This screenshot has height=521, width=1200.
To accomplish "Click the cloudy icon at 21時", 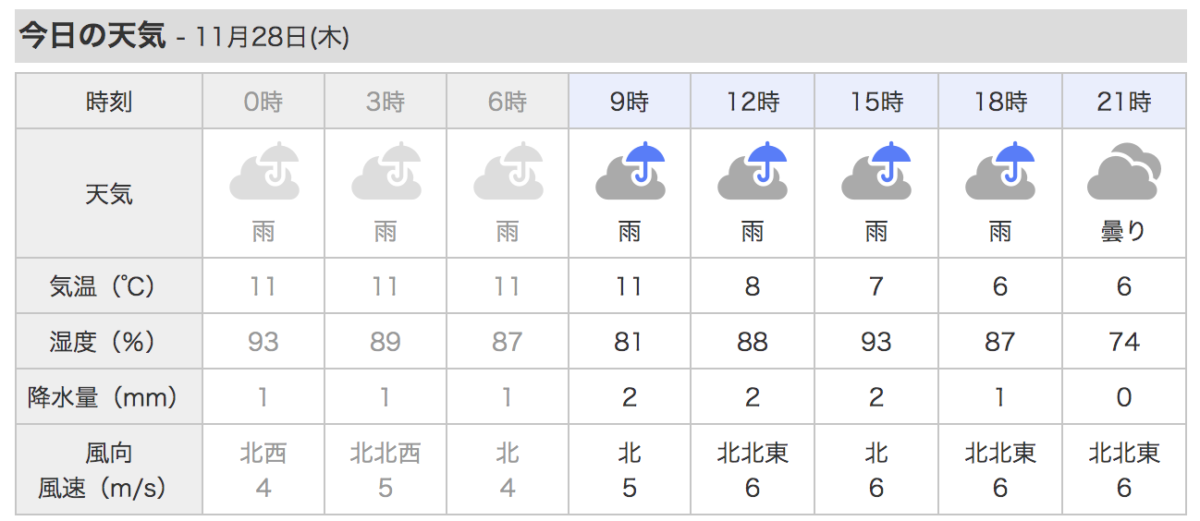I will coord(1124,172).
